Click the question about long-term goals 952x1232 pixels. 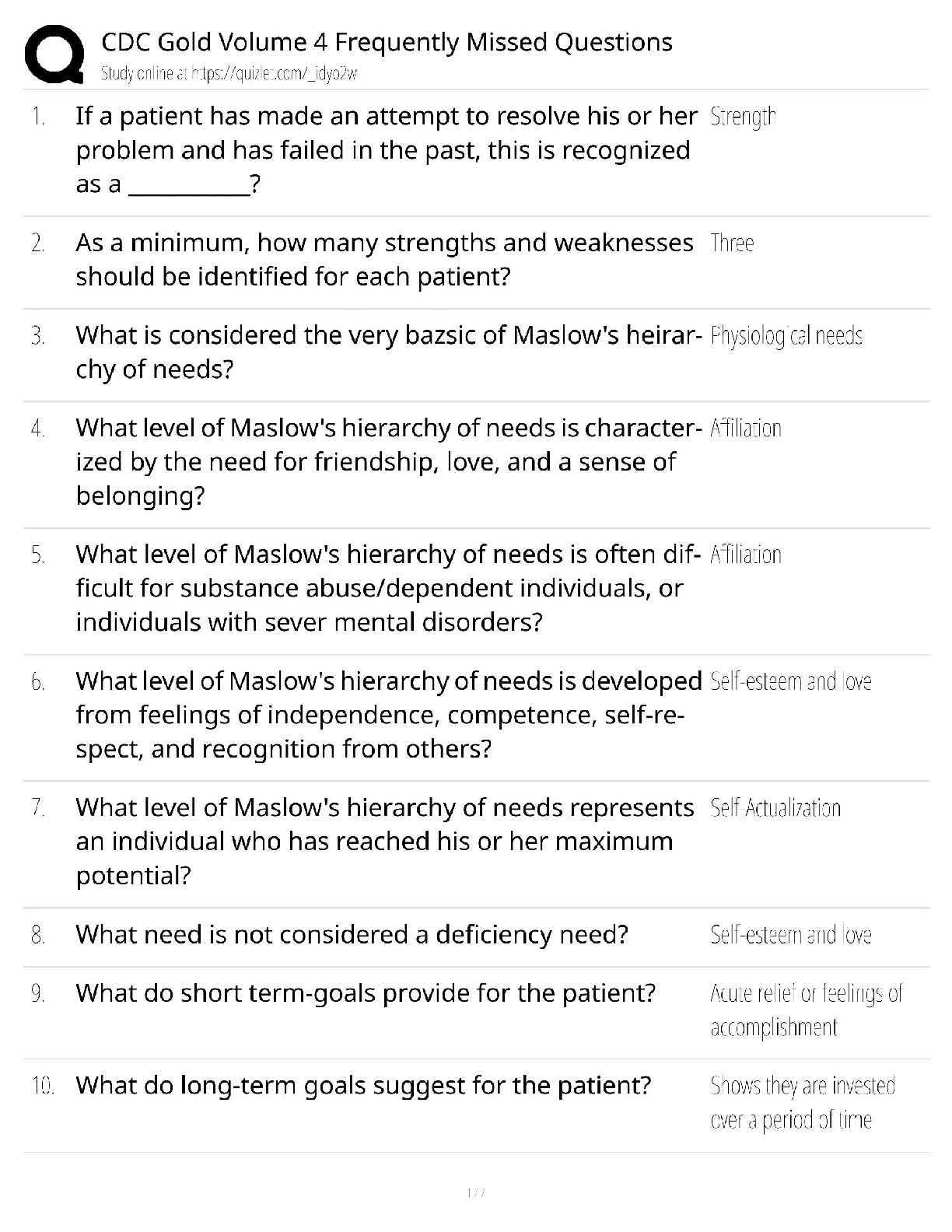(x=363, y=1085)
